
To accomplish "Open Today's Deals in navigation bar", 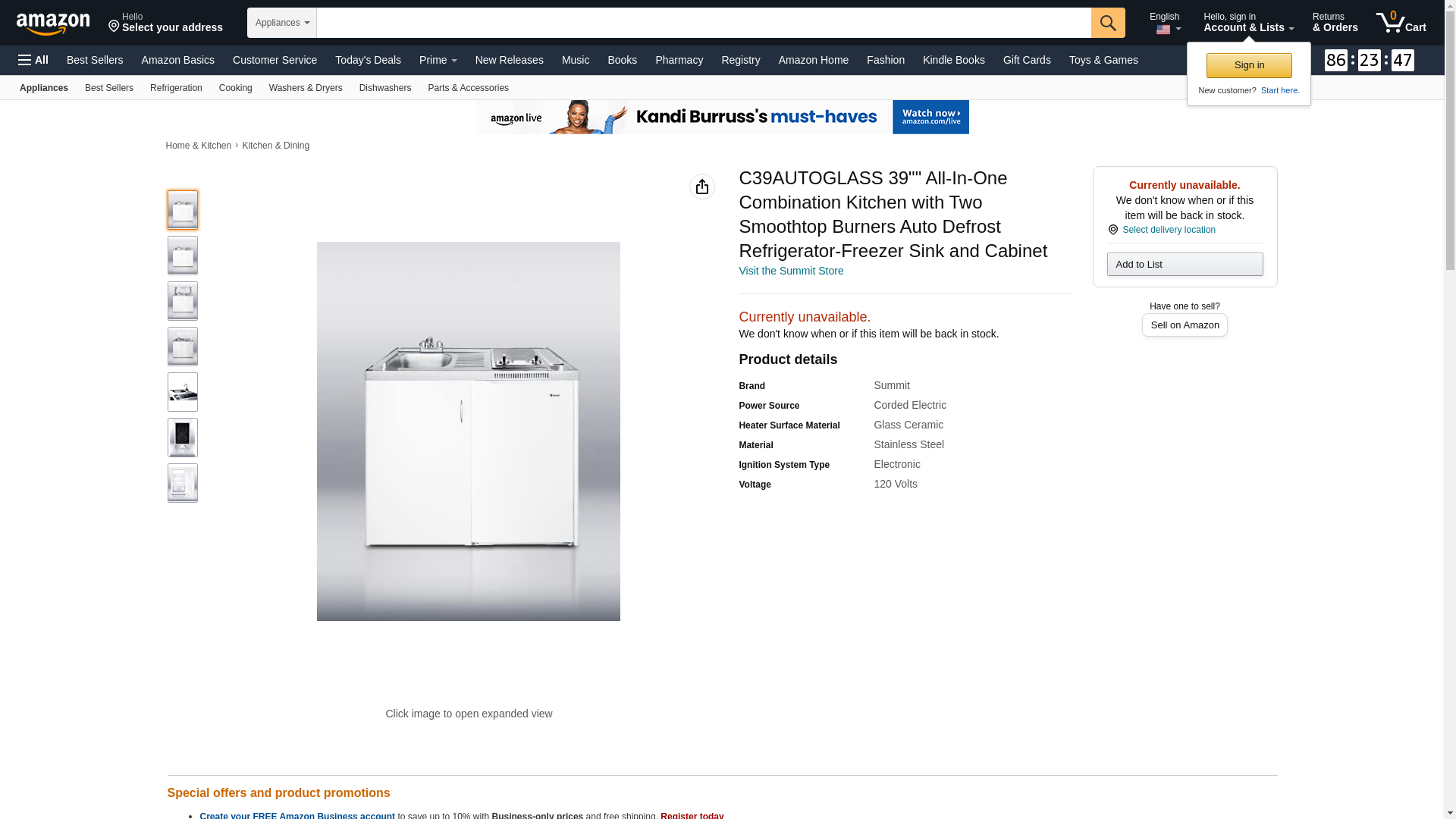I will click(x=368, y=60).
